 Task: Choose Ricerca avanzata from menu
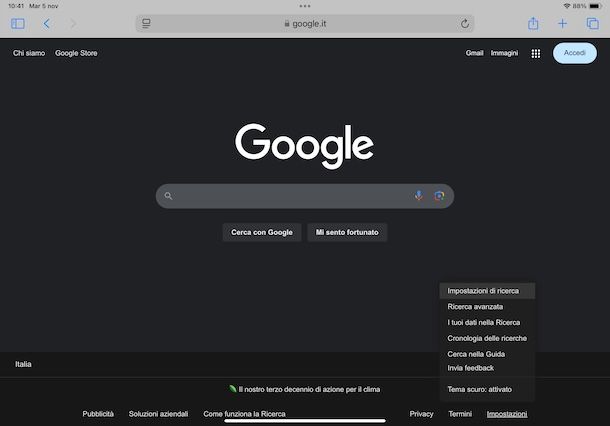(487, 307)
